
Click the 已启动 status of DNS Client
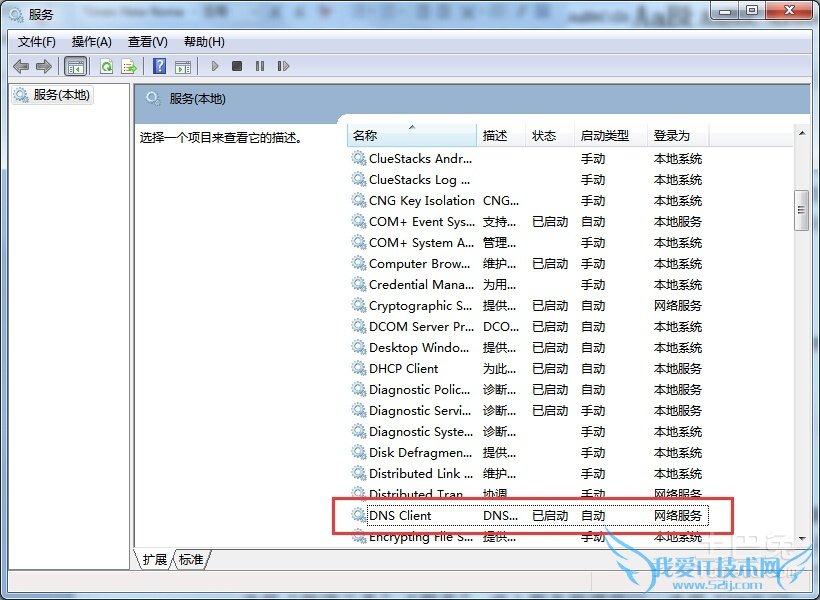click(550, 516)
